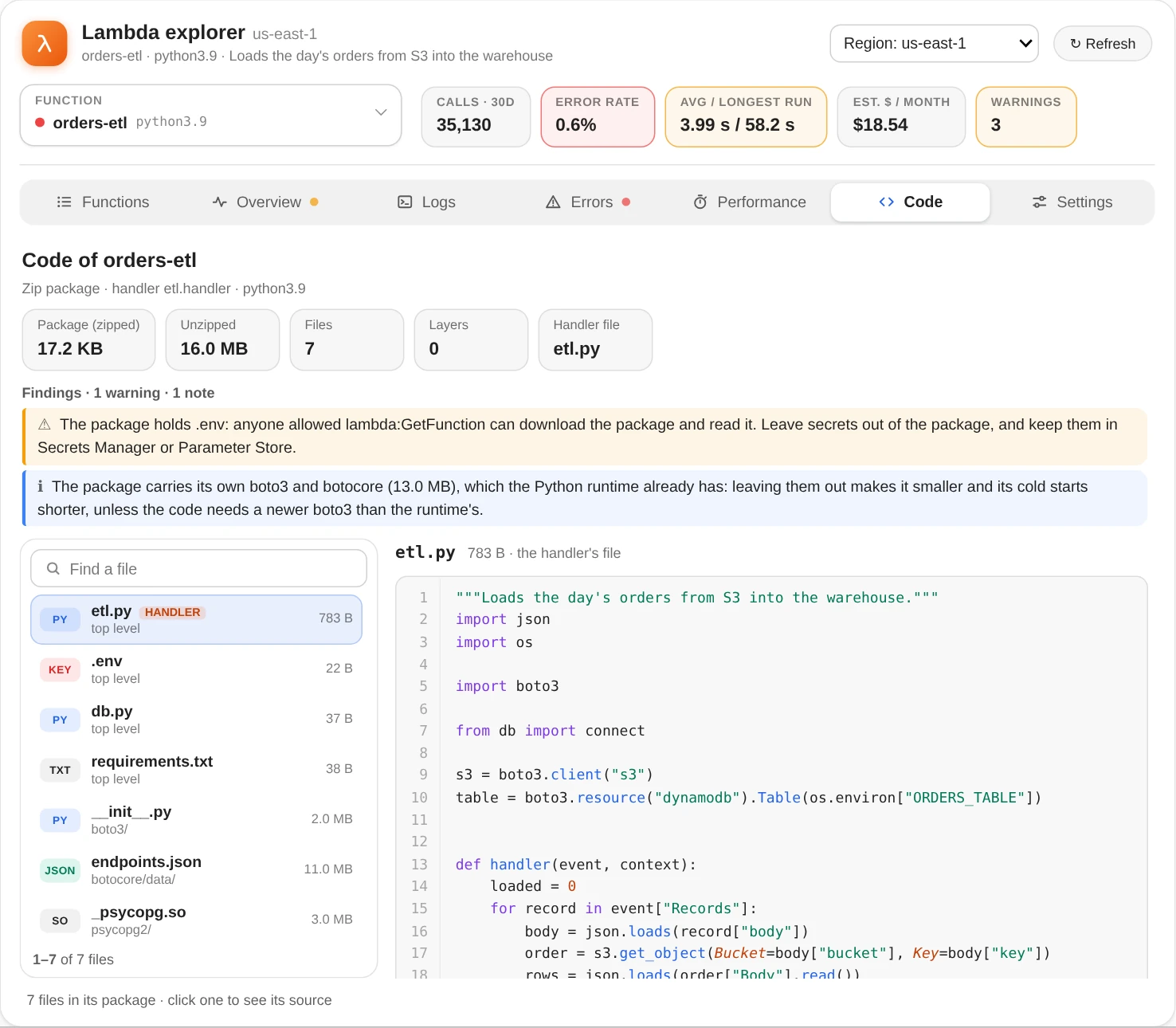The height and width of the screenshot is (1028, 1176).
Task: Open the Settings tab
Action: point(1072,202)
